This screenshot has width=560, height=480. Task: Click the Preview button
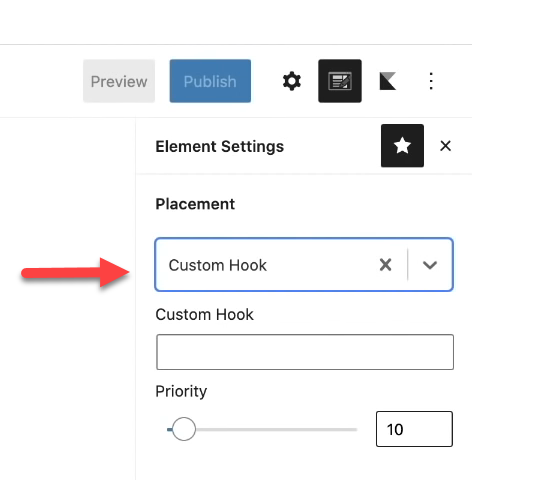(119, 81)
